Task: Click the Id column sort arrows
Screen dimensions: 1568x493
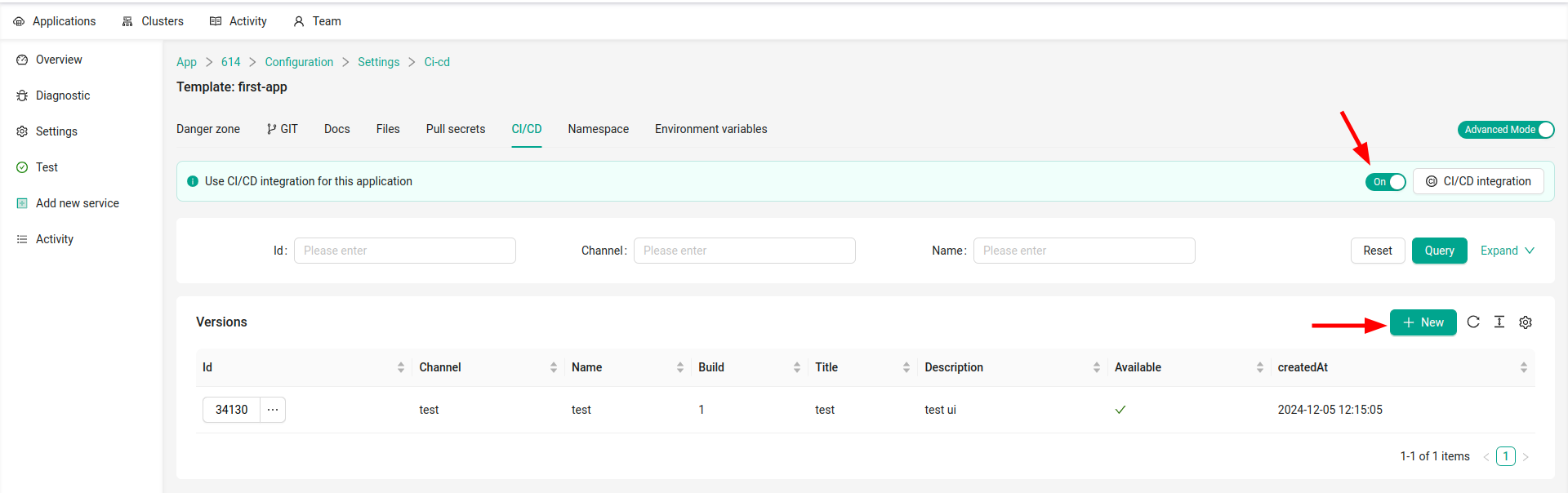Action: pos(401,367)
